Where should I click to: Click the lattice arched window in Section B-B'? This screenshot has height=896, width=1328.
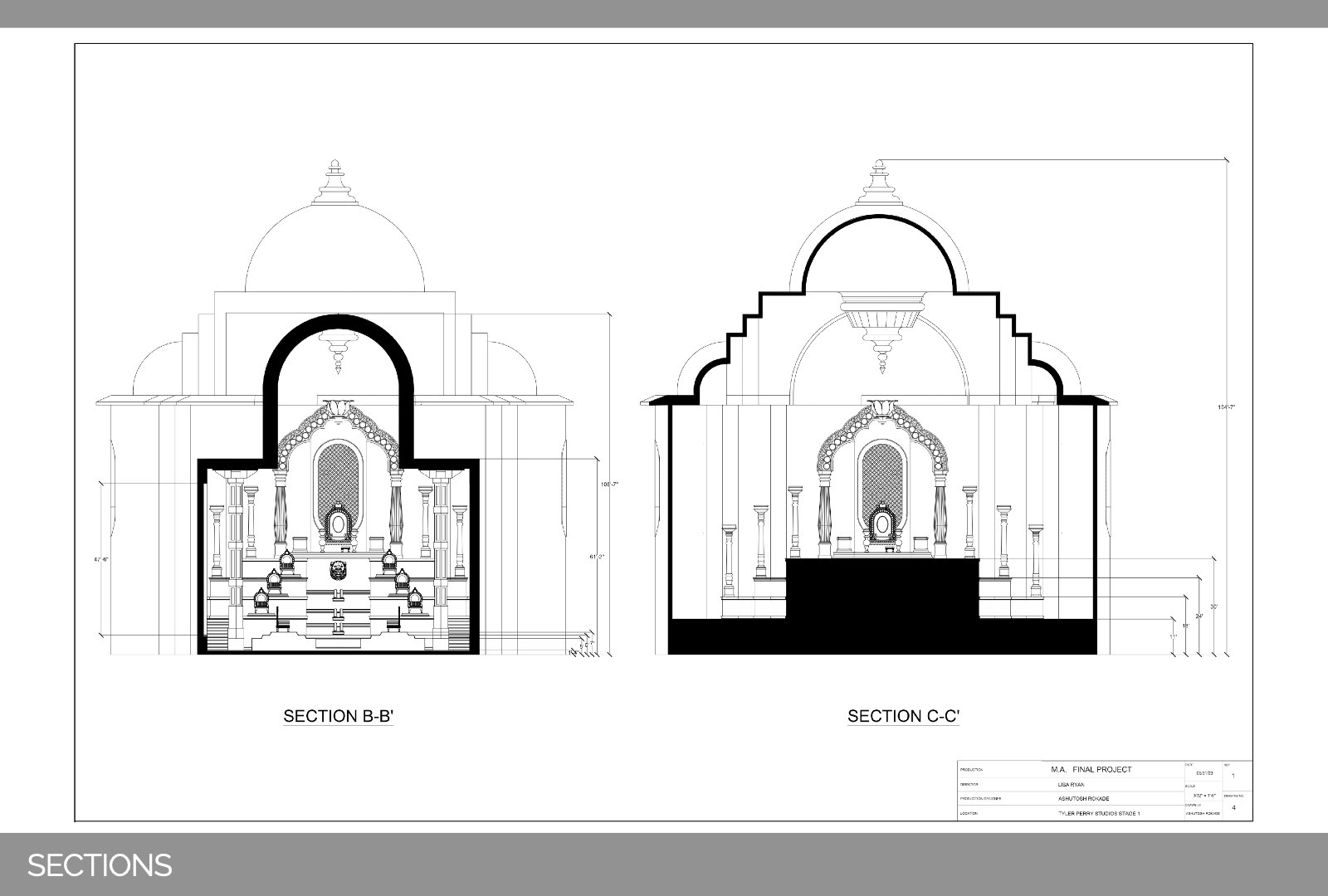(x=338, y=469)
